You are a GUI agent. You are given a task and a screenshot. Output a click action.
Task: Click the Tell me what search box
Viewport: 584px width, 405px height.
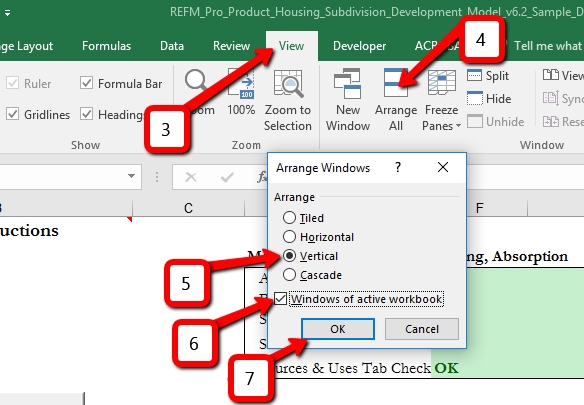(x=548, y=46)
